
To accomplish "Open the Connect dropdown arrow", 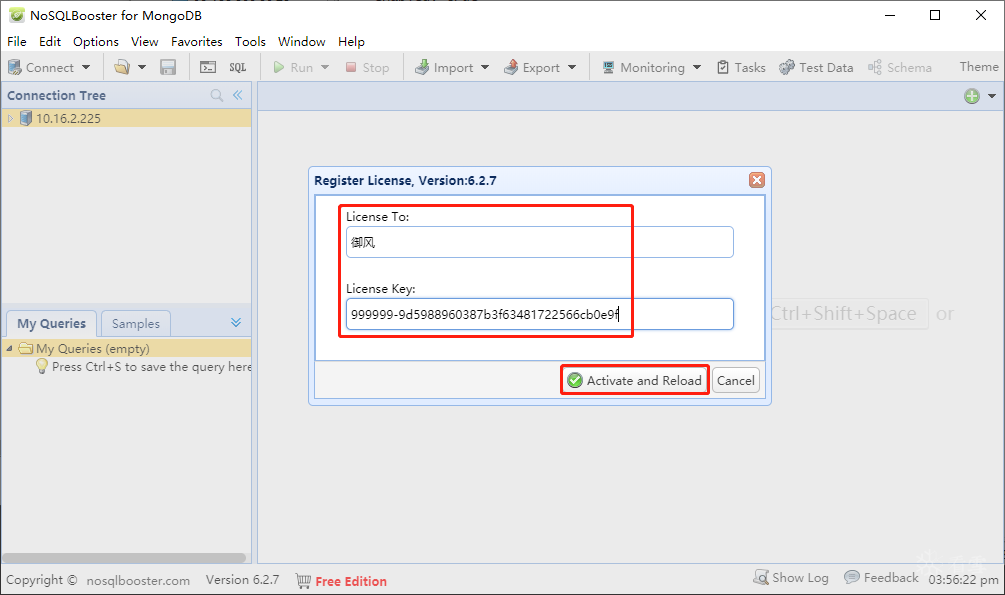I will tap(86, 67).
